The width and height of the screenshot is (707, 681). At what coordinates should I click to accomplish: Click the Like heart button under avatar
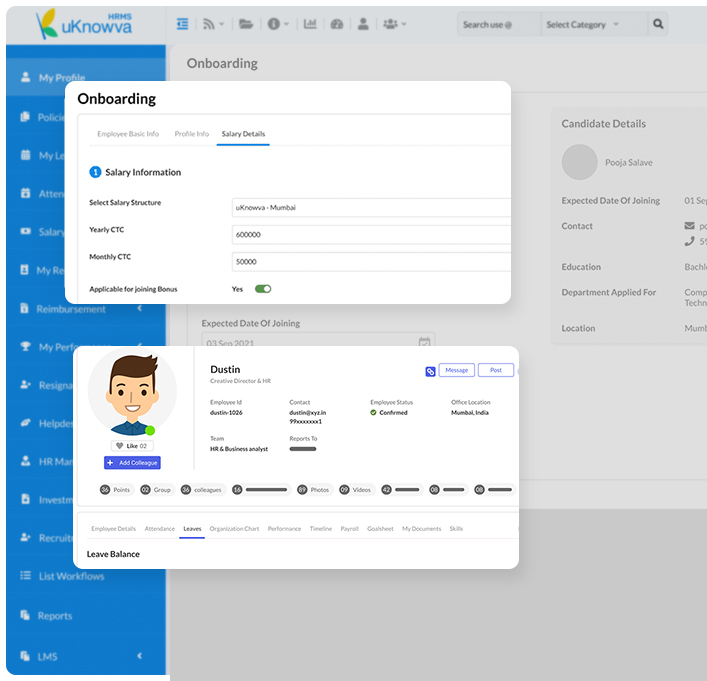(132, 446)
